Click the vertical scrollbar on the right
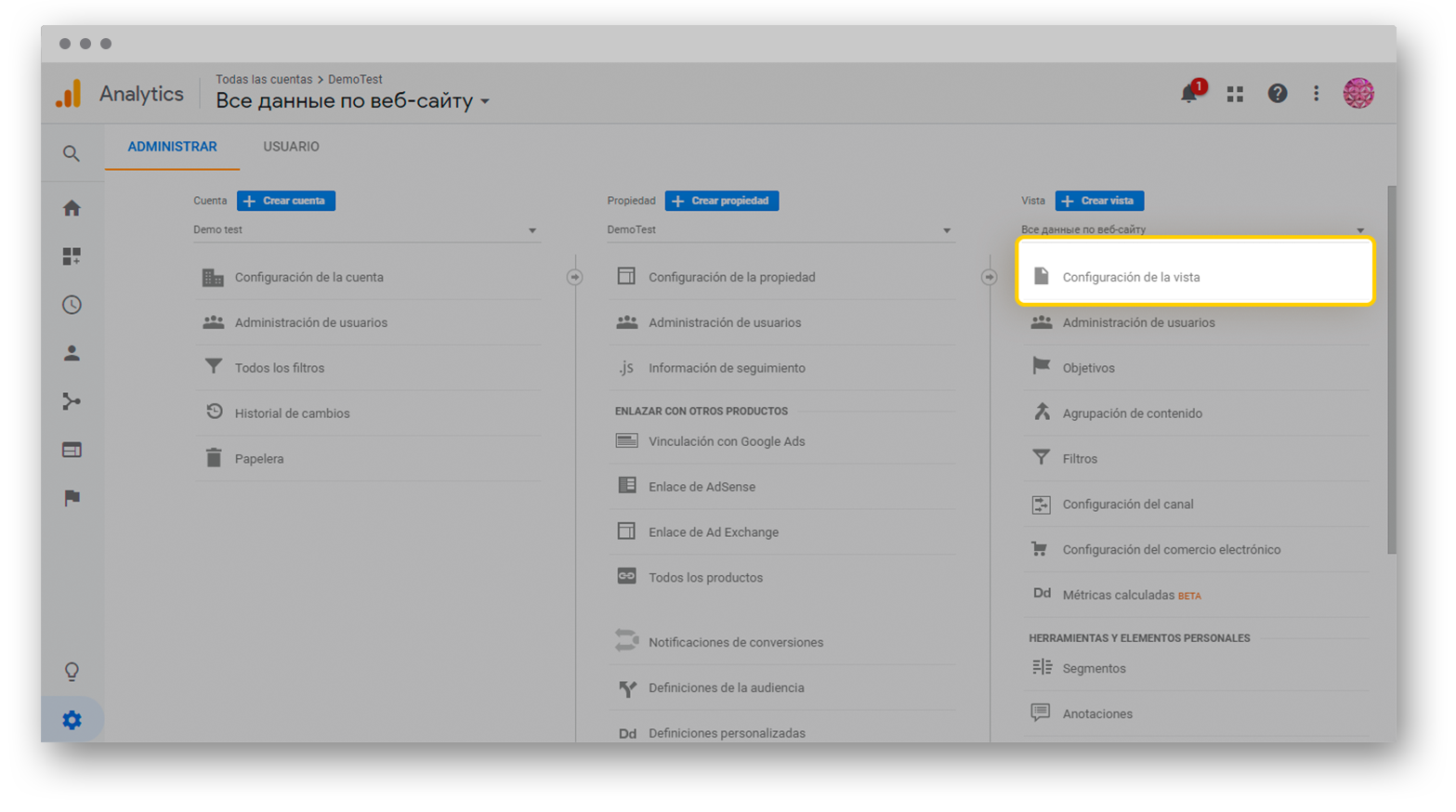This screenshot has width=1456, height=812. click(1391, 370)
